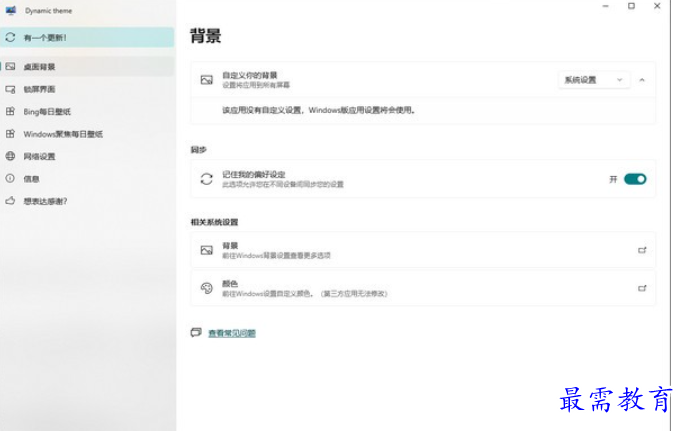Maximize the Dynamic theme window
The width and height of the screenshot is (681, 431).
[x=631, y=6]
